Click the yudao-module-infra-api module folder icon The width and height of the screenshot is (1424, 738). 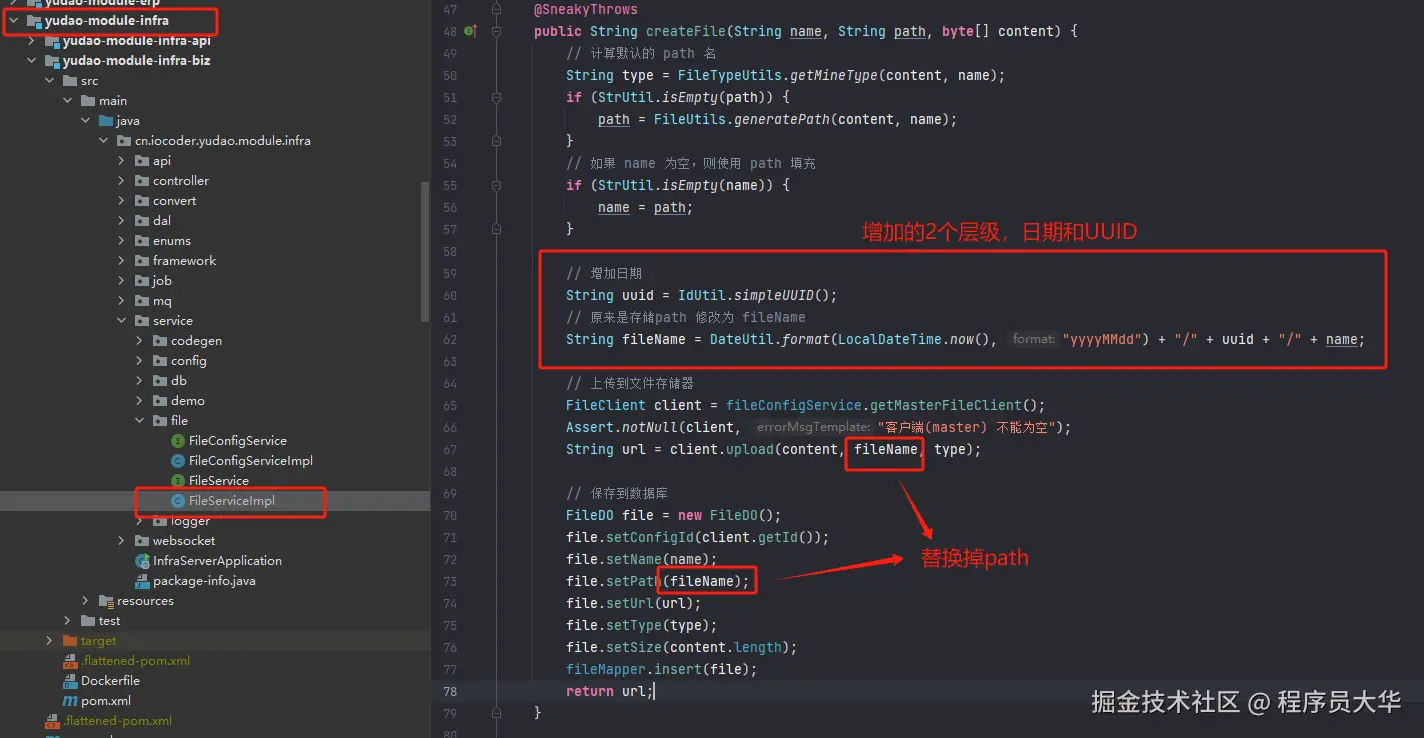[x=52, y=41]
